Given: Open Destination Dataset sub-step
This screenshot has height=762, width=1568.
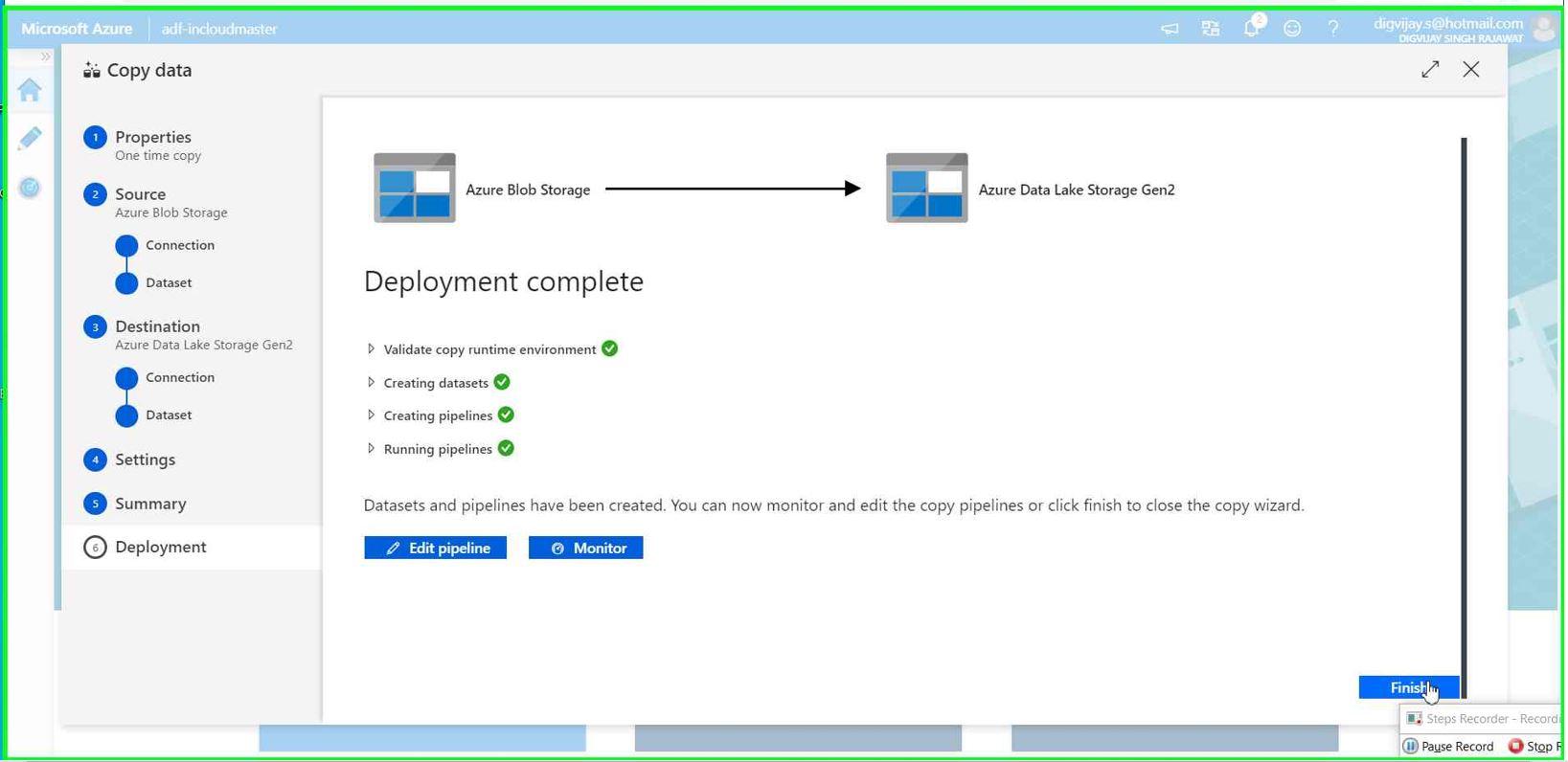Looking at the screenshot, I should [x=169, y=415].
